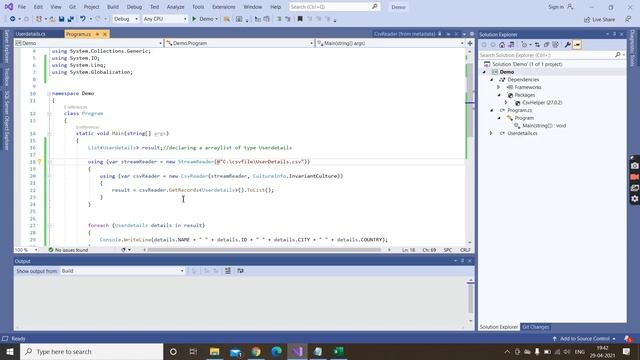The width and height of the screenshot is (640, 360).
Task: Click the Show All Files icon in Solution Explorer
Action: pos(555,44)
